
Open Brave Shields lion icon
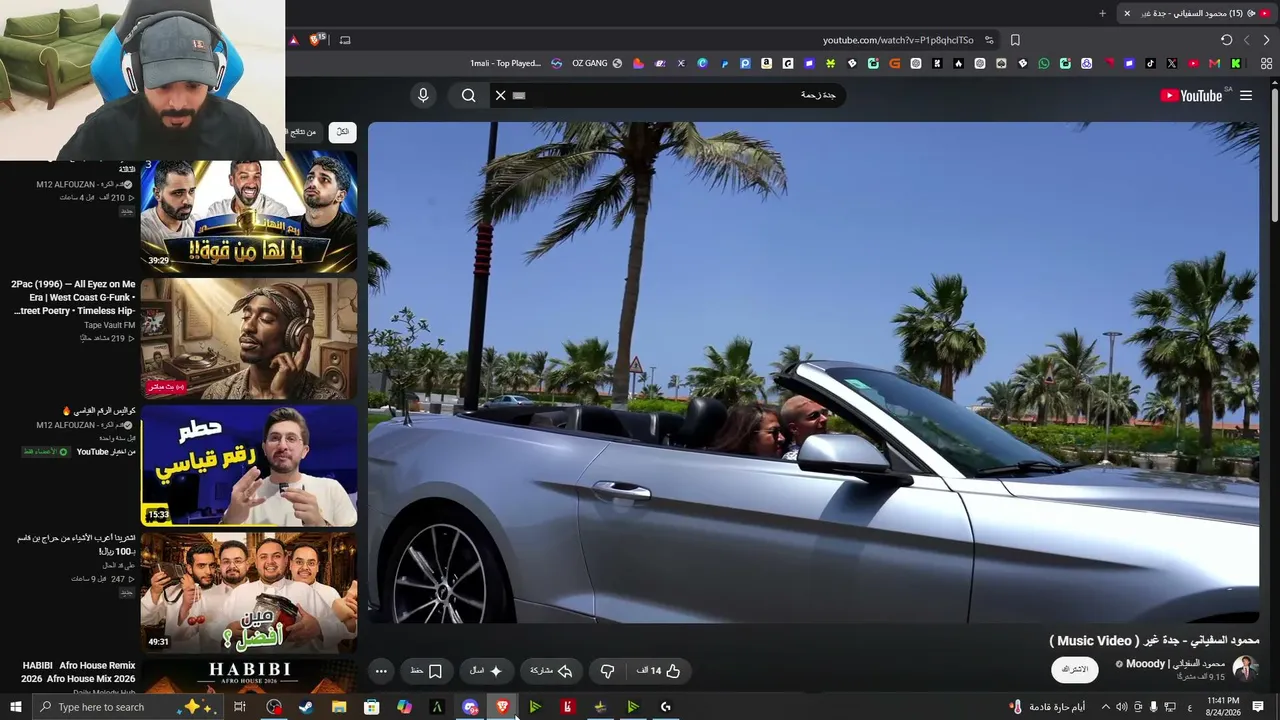317,40
